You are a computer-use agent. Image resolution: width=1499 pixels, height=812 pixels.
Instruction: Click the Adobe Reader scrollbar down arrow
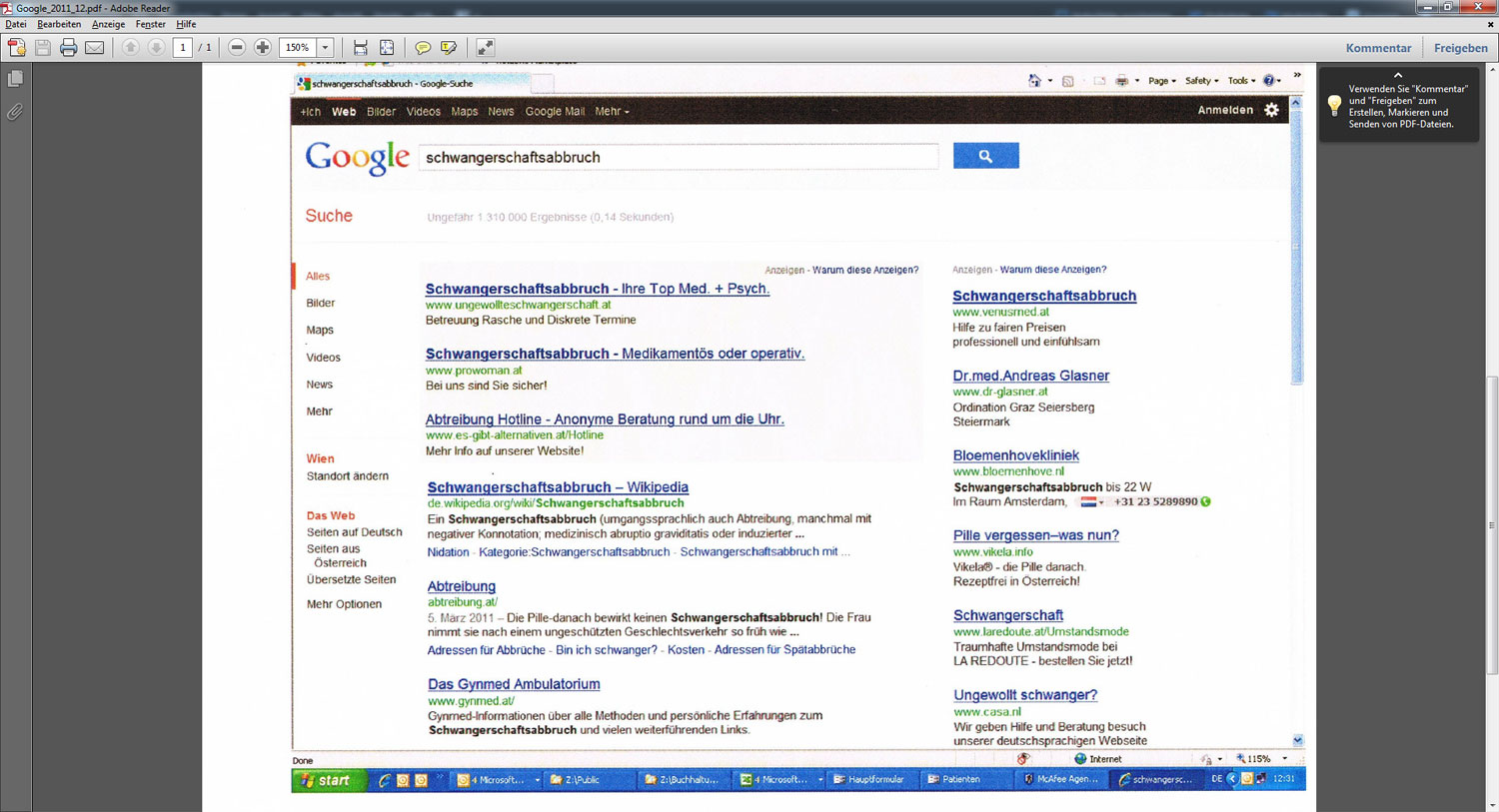point(1492,804)
